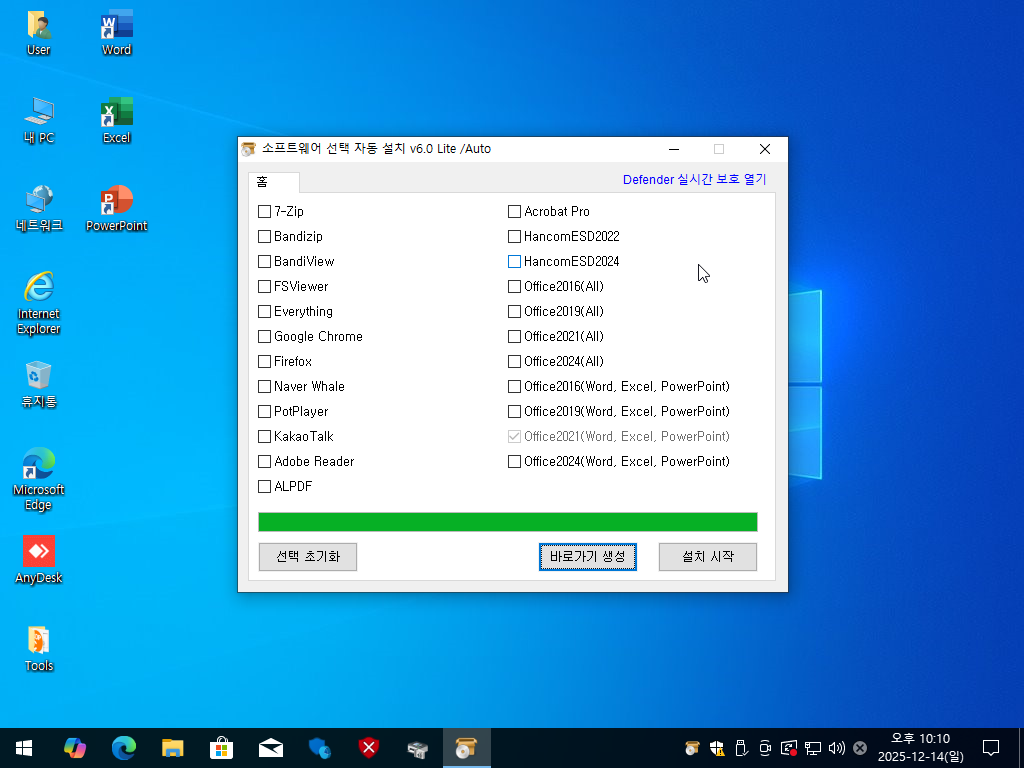Switch to the 홈 tab
The height and width of the screenshot is (768, 1024).
(274, 182)
